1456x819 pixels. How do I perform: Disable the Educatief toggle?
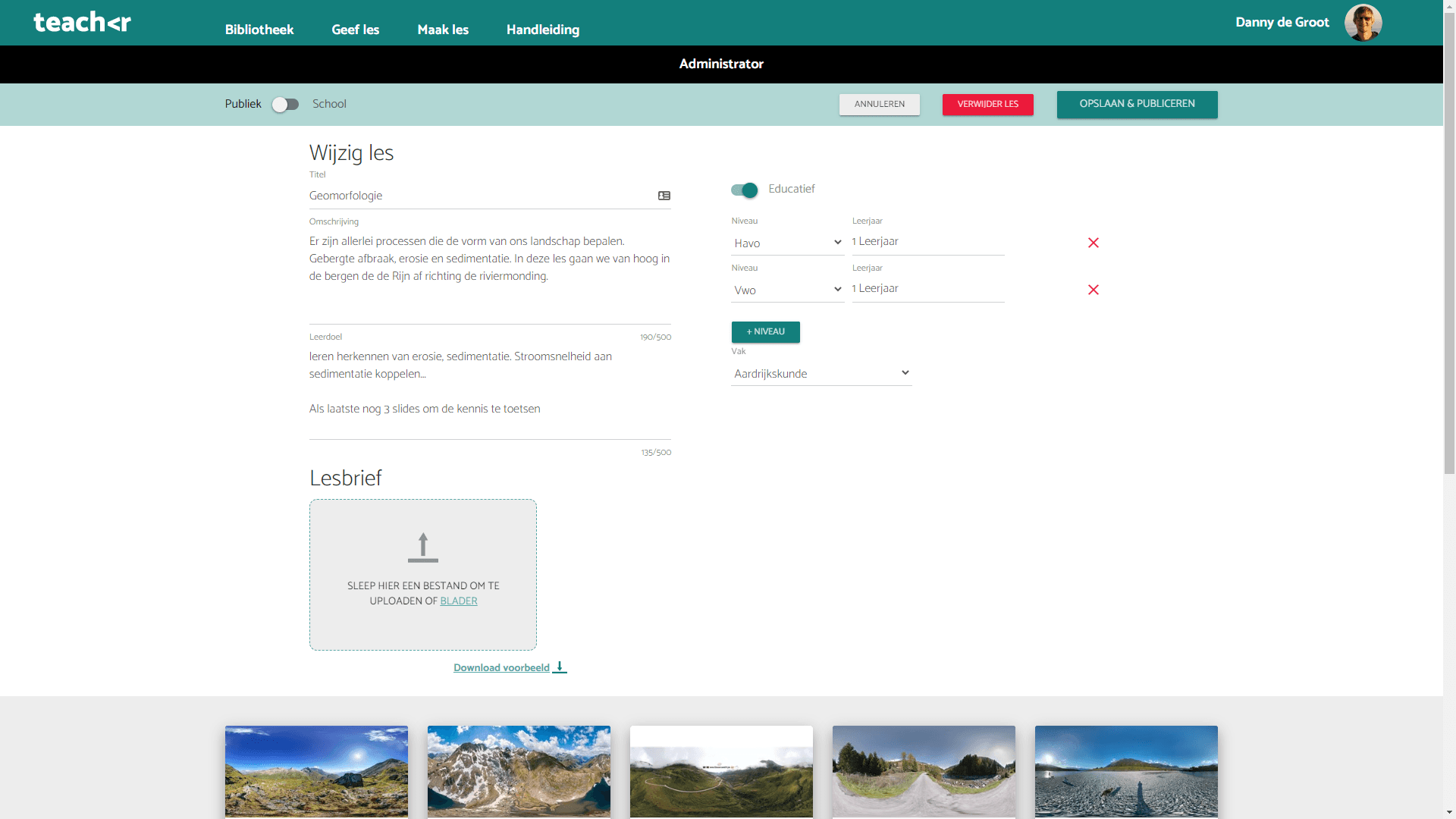pos(744,190)
